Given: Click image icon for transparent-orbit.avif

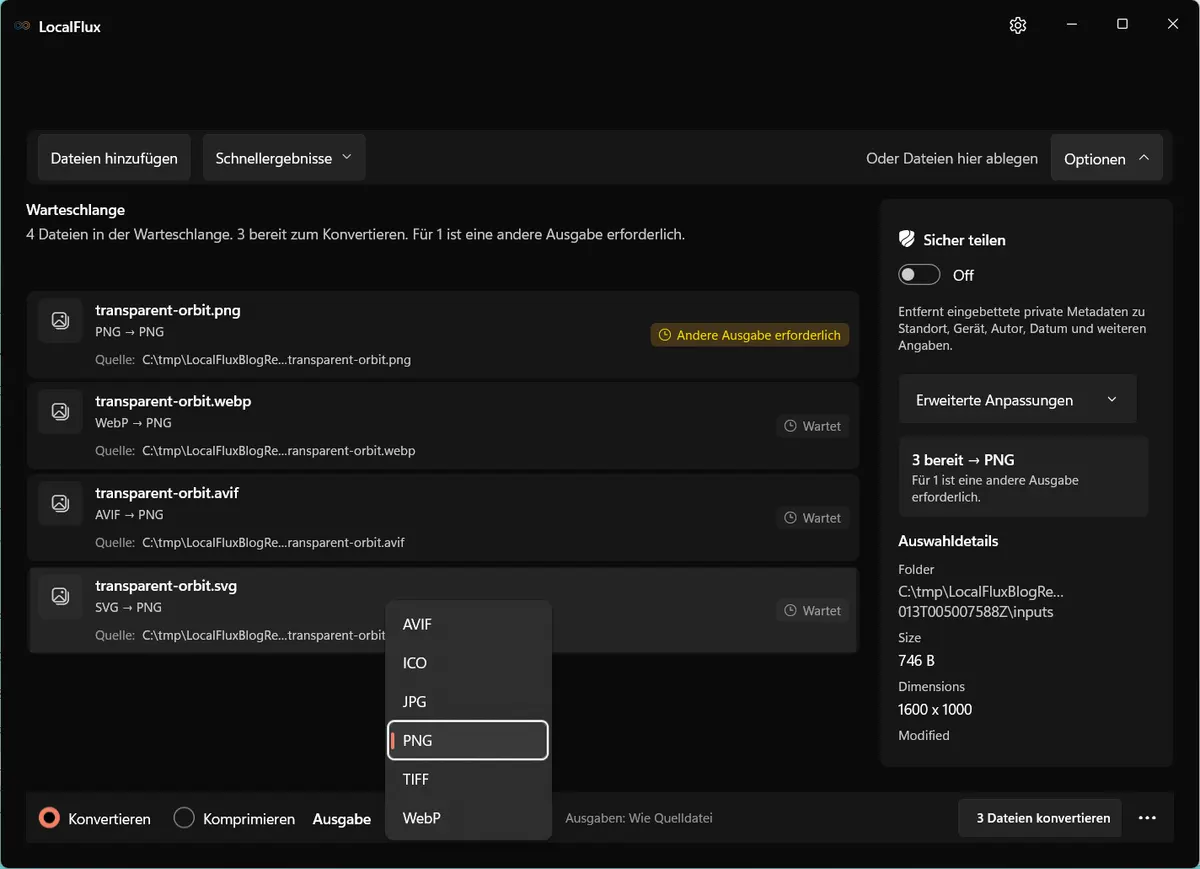Looking at the screenshot, I should coord(60,503).
